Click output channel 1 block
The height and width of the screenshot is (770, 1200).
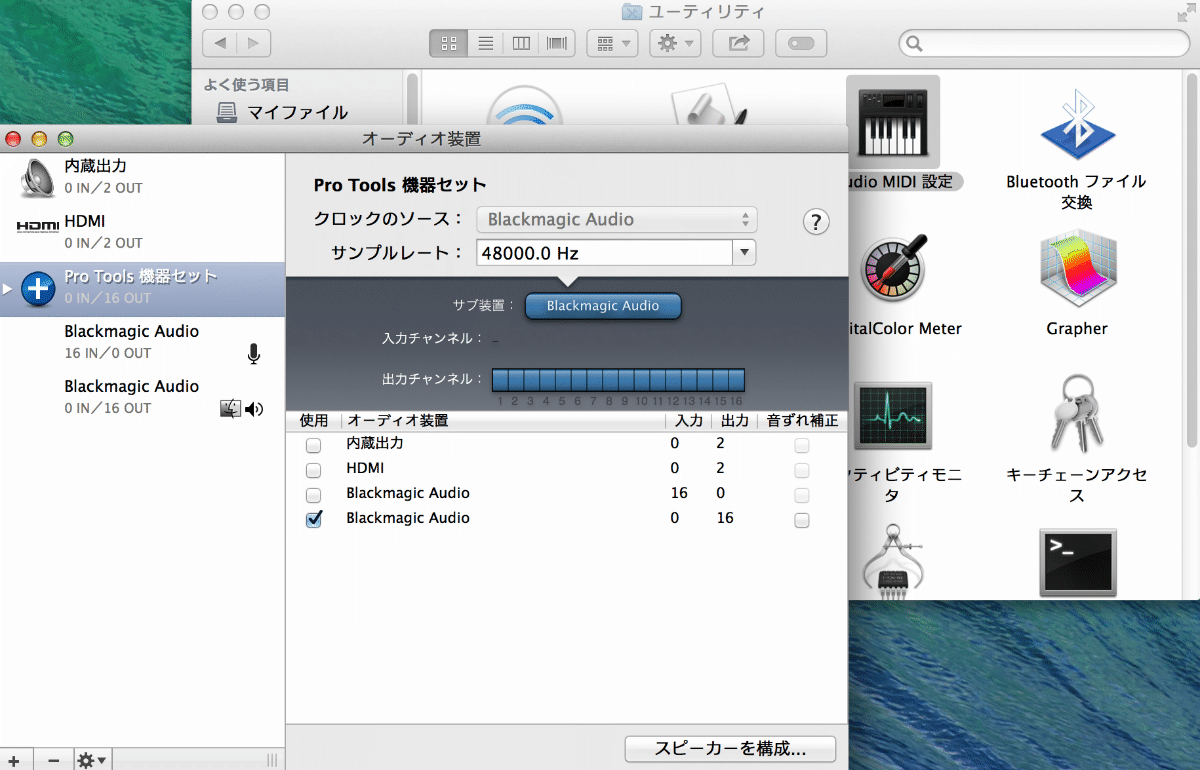click(500, 380)
